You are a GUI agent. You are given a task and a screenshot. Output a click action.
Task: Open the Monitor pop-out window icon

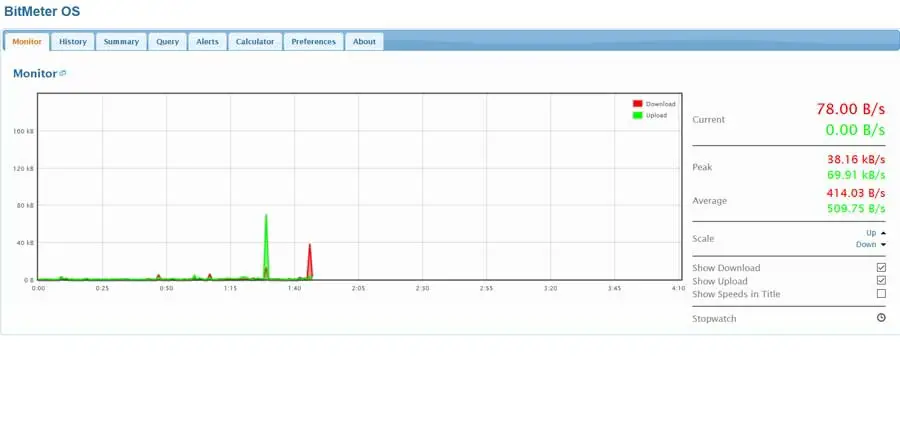pos(63,73)
